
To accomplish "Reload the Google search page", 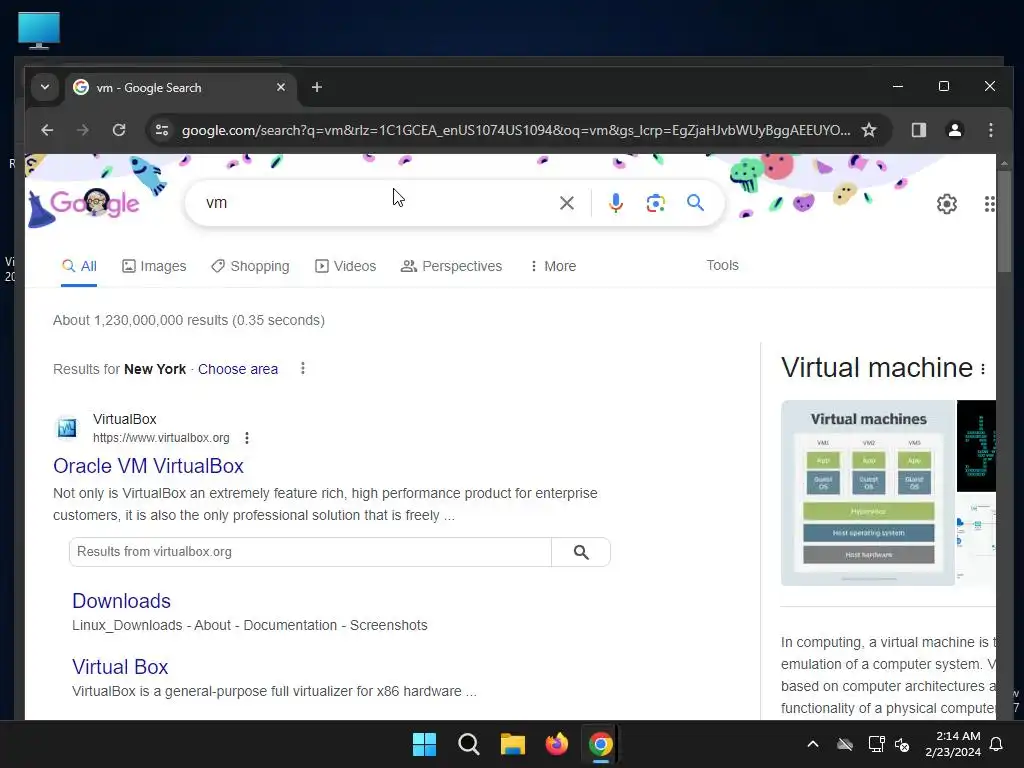I will click(119, 130).
